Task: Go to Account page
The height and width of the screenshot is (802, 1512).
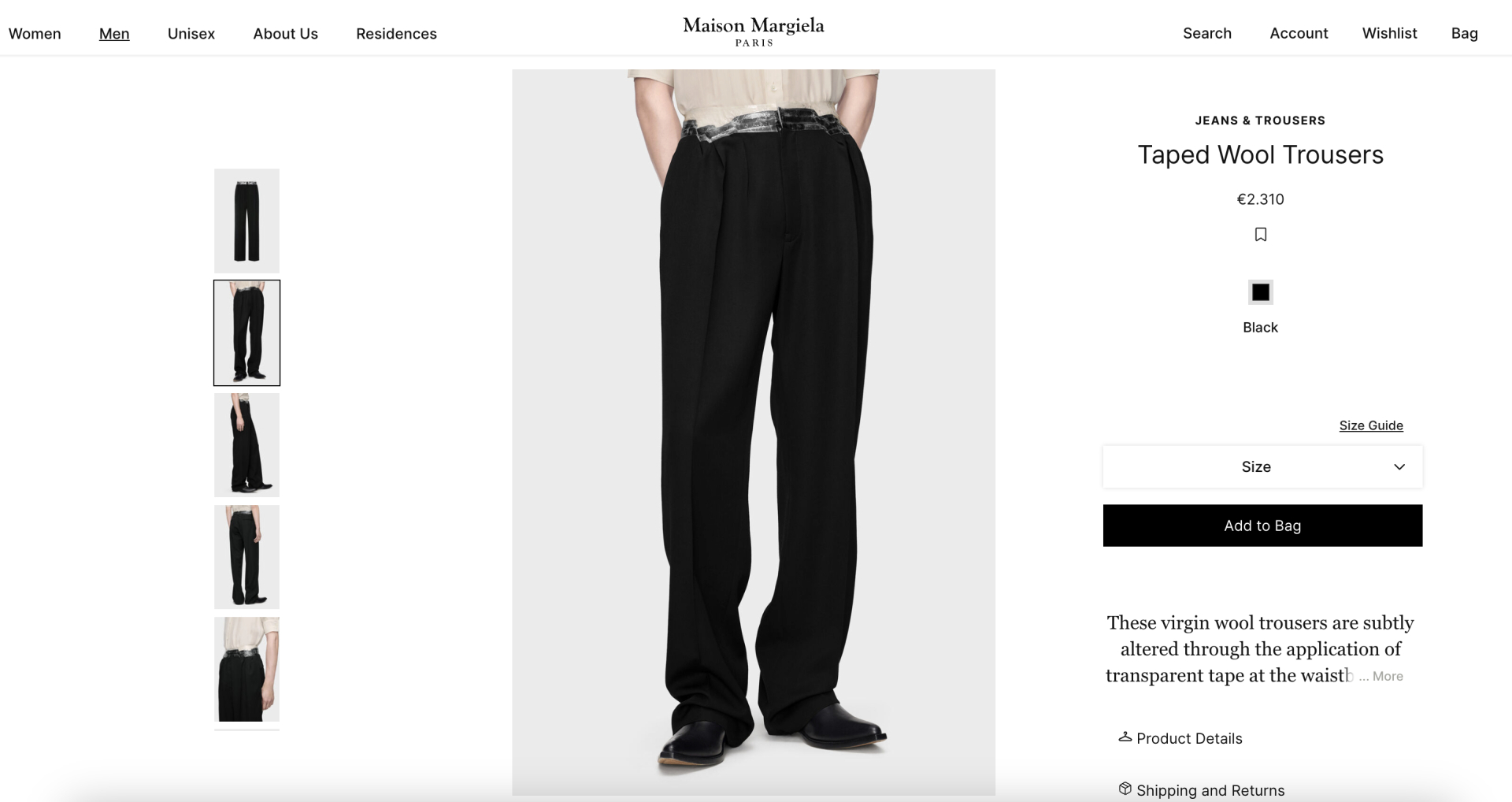Action: tap(1299, 33)
